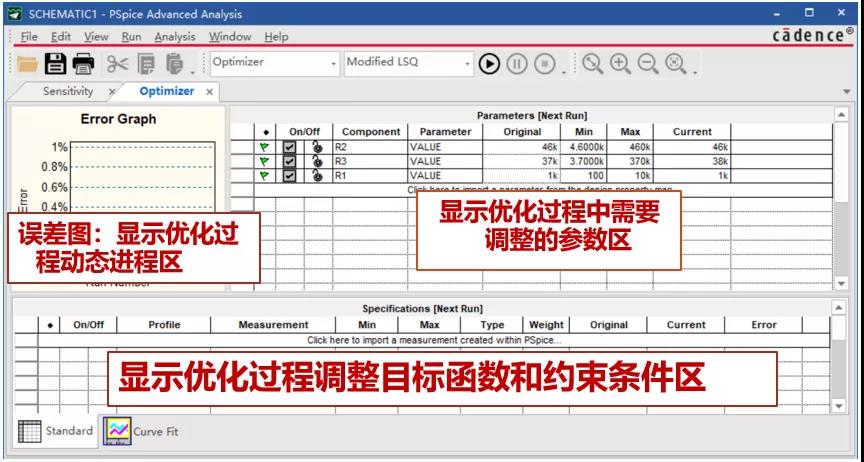Click the Open folder toolbar icon
Viewport: 864px width, 462px height.
(26, 64)
